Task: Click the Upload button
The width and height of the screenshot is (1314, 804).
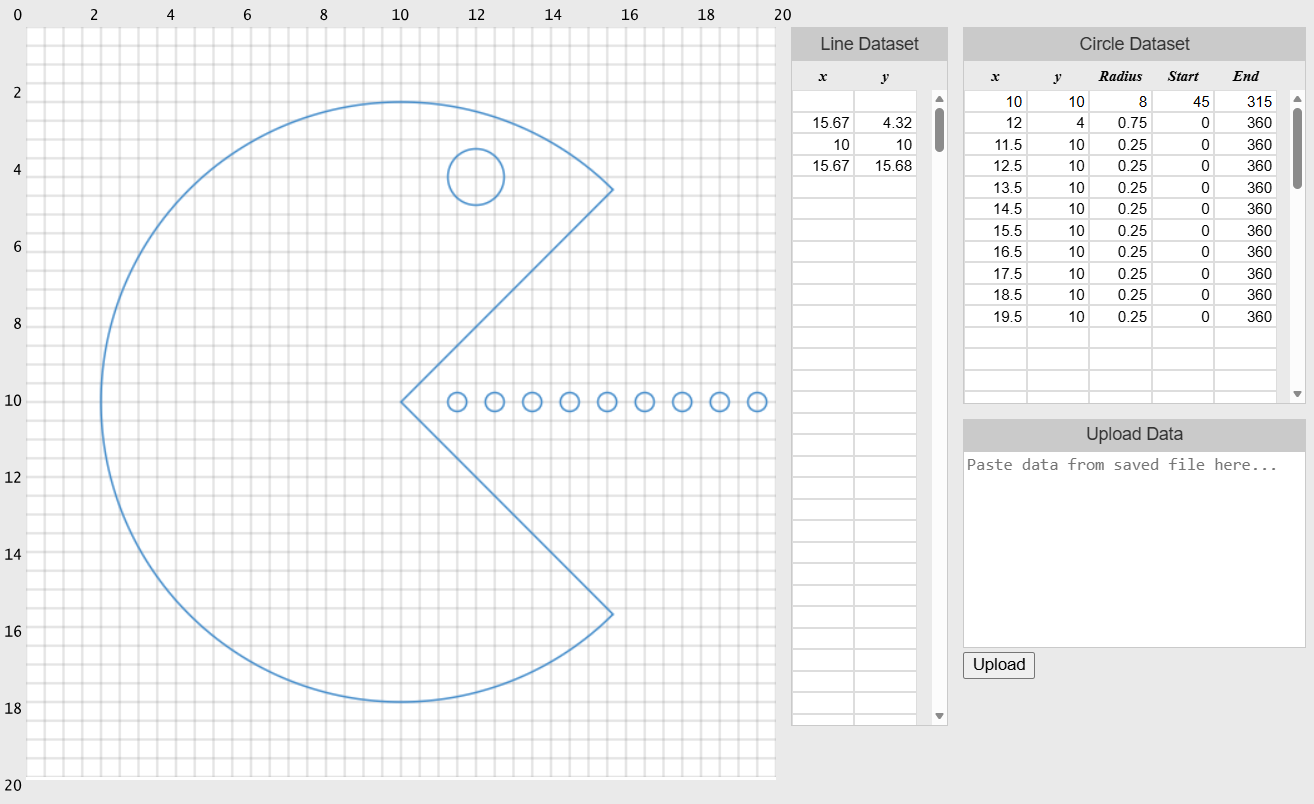Action: coord(997,664)
